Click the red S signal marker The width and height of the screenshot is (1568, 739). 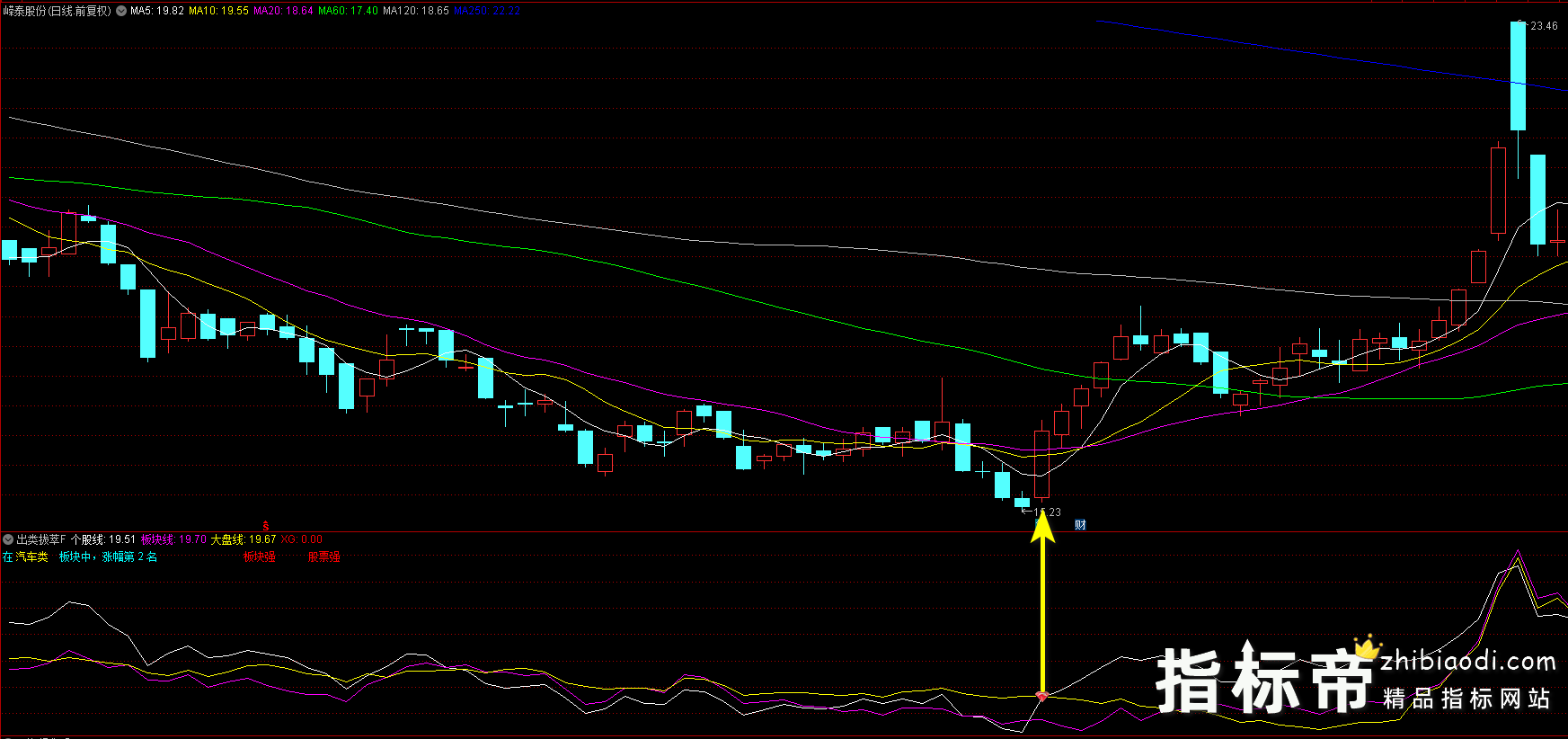point(266,525)
